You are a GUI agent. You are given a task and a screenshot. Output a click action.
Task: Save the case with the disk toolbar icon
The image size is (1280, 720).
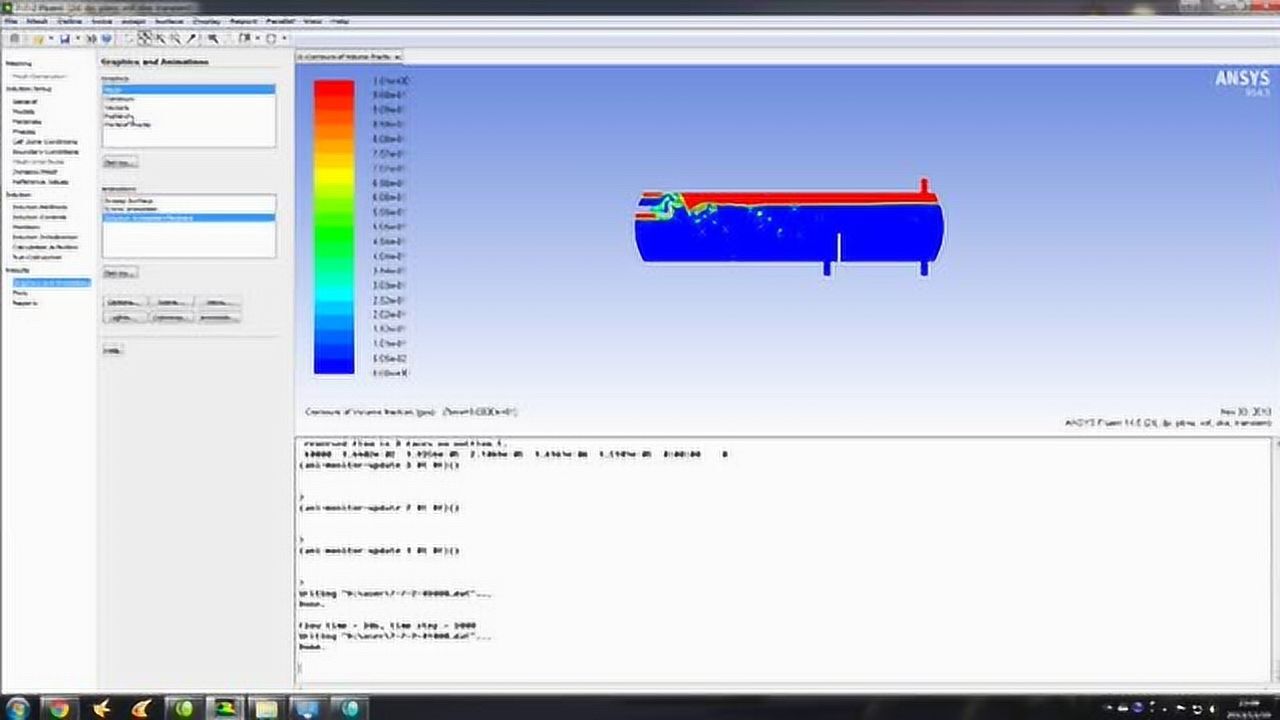(64, 39)
